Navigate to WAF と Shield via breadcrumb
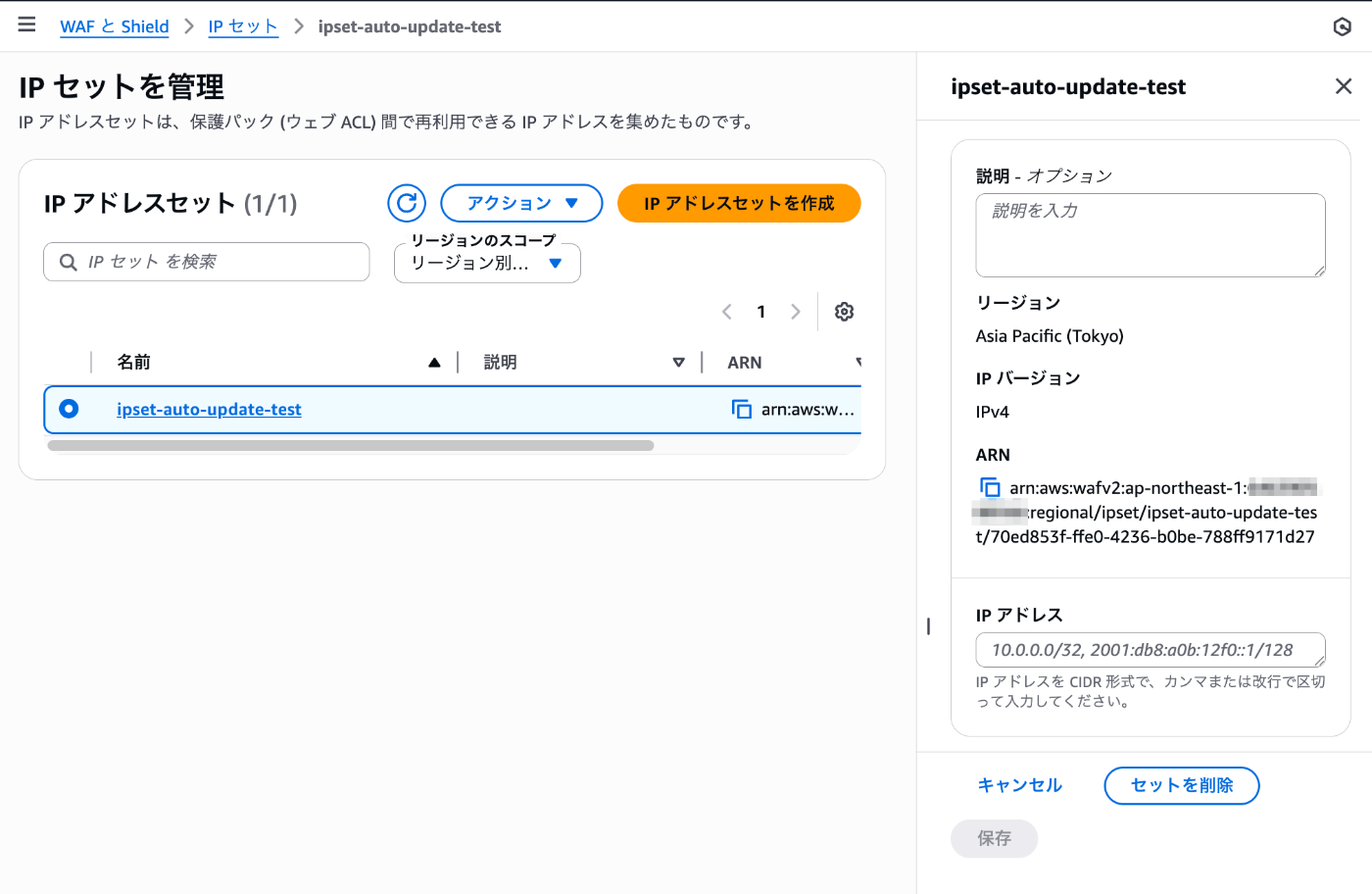 114,26
